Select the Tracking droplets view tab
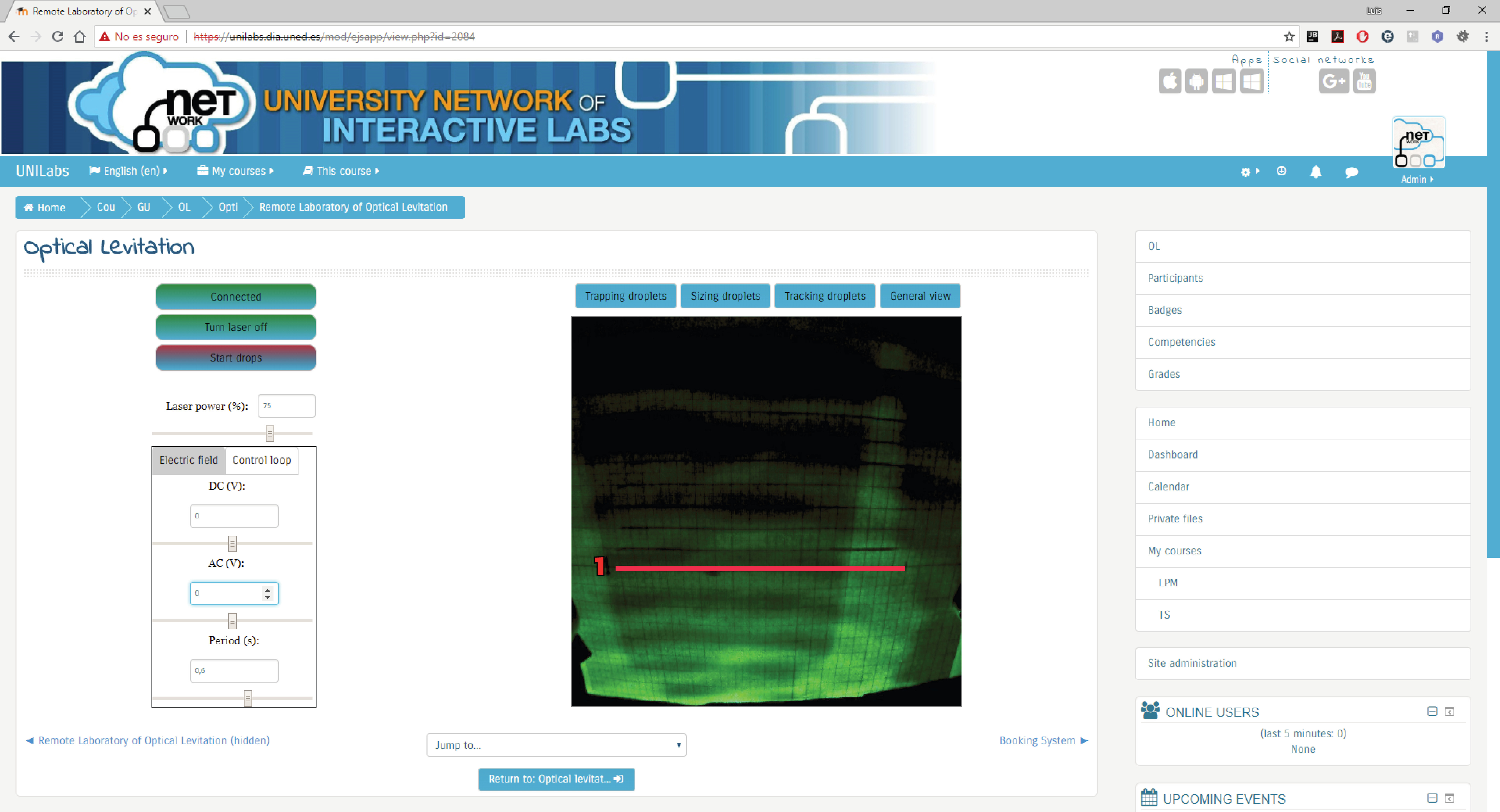The image size is (1500, 812). pyautogui.click(x=824, y=296)
